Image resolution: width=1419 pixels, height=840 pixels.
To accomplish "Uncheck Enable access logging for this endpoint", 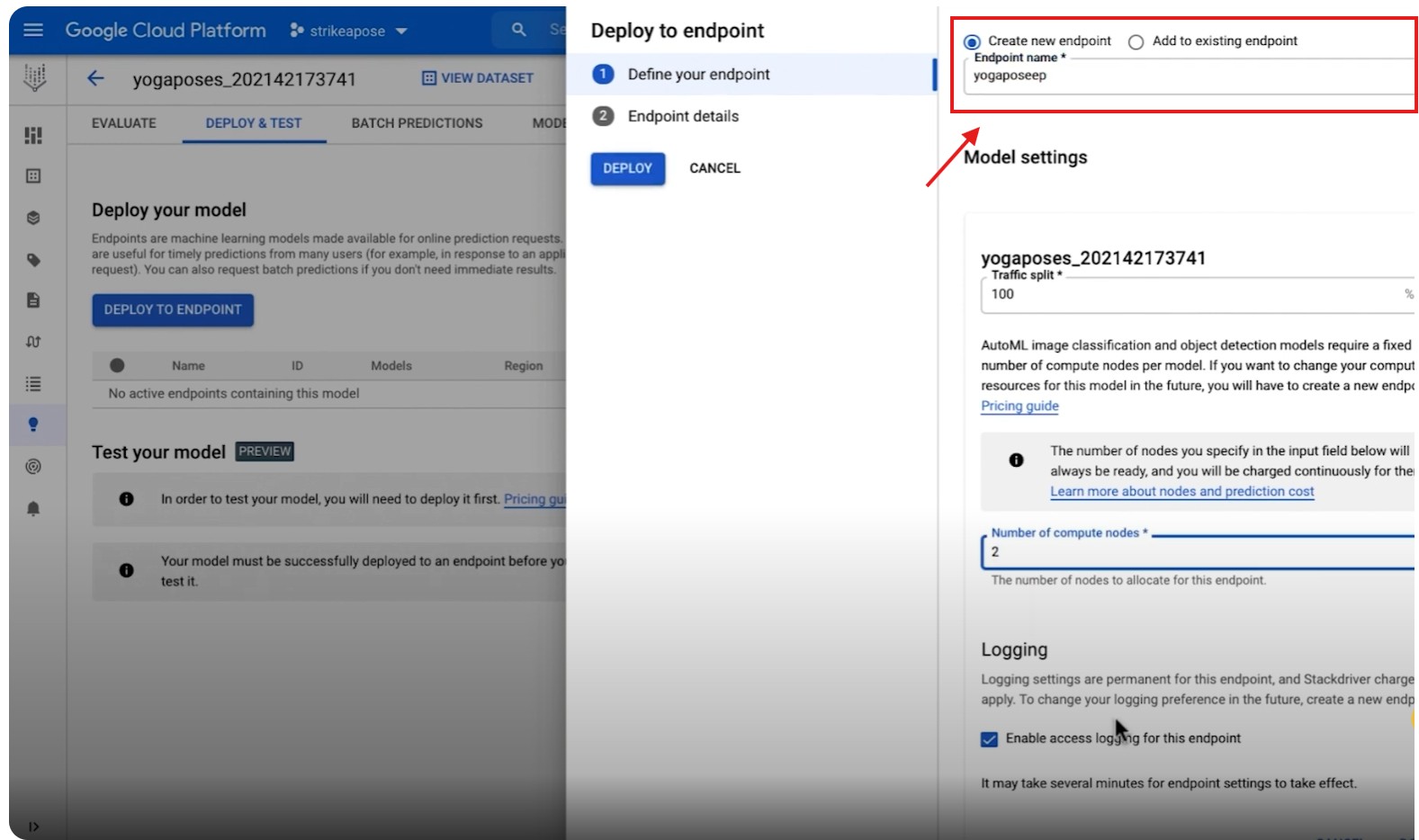I will (989, 739).
